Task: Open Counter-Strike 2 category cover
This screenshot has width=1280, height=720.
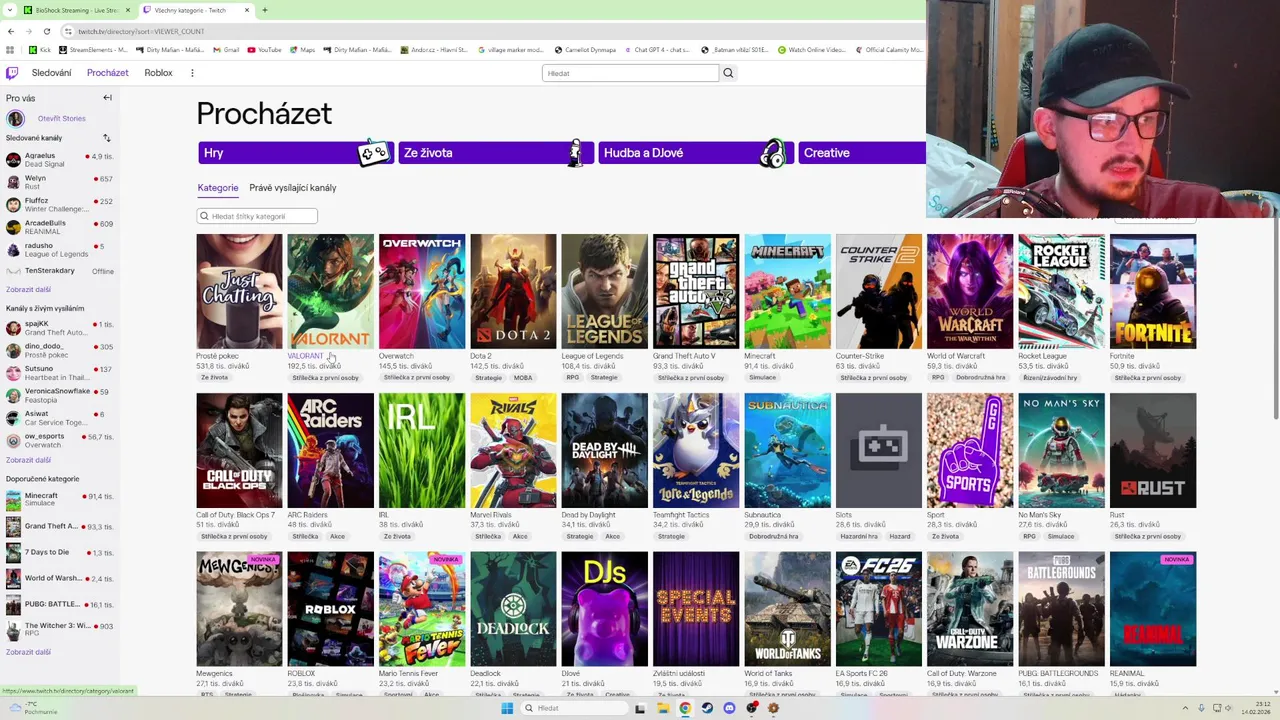Action: (879, 291)
